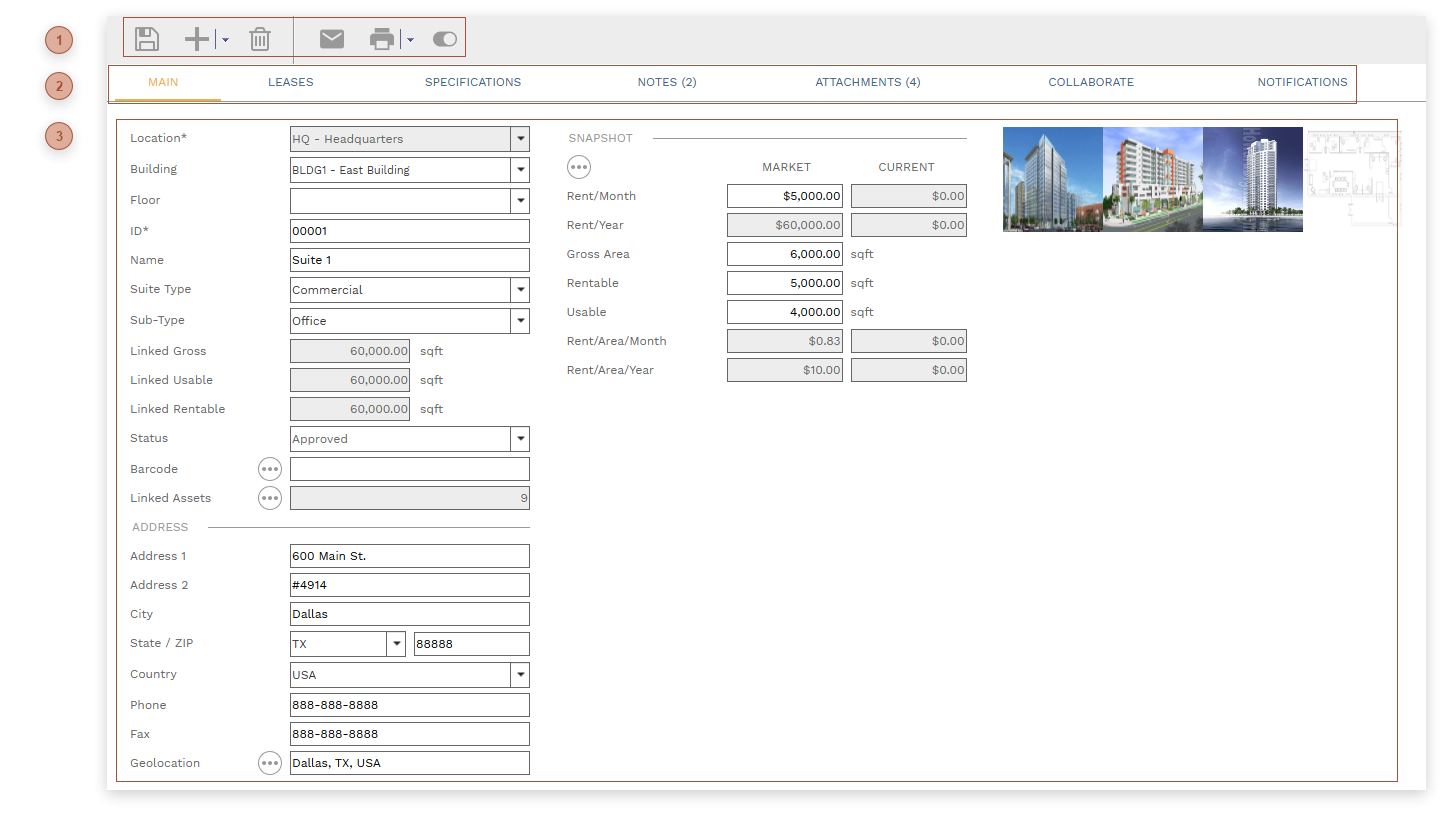Flip the toggle switch in toolbar

[445, 39]
